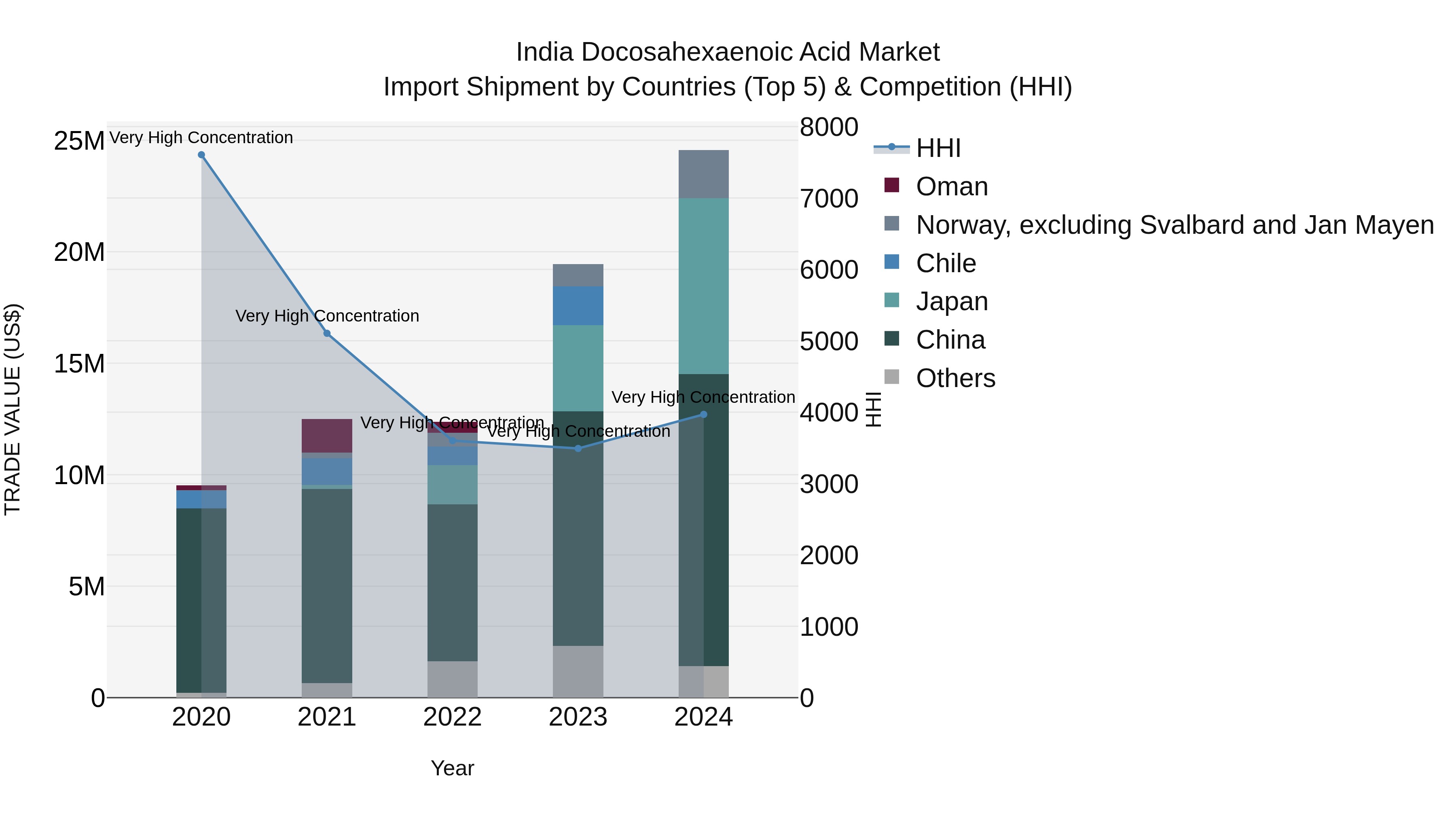The width and height of the screenshot is (1456, 819).
Task: Select the 2023 HHI data point
Action: click(578, 448)
